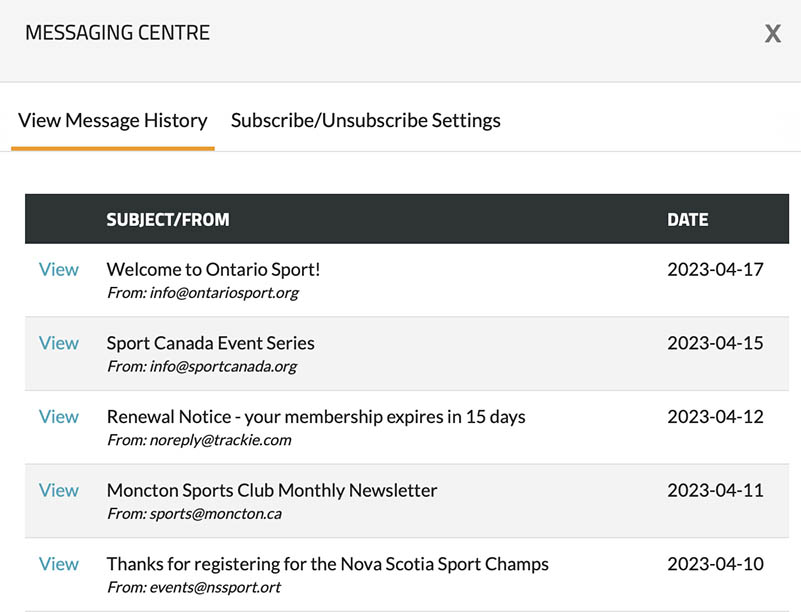Click the 2023-04-17 date cell
Screen dimensions: 801x612
715,269
